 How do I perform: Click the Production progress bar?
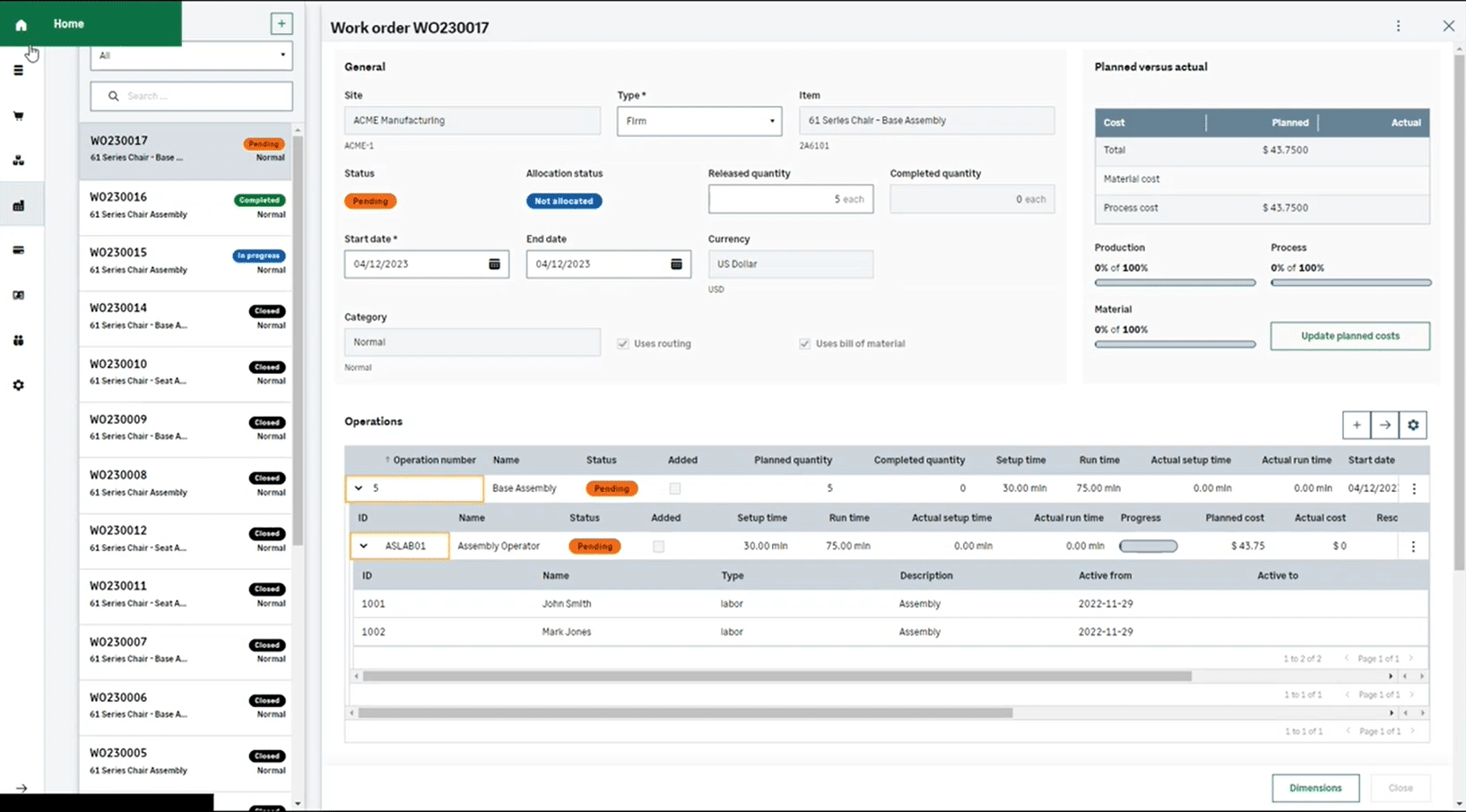[x=1175, y=282]
